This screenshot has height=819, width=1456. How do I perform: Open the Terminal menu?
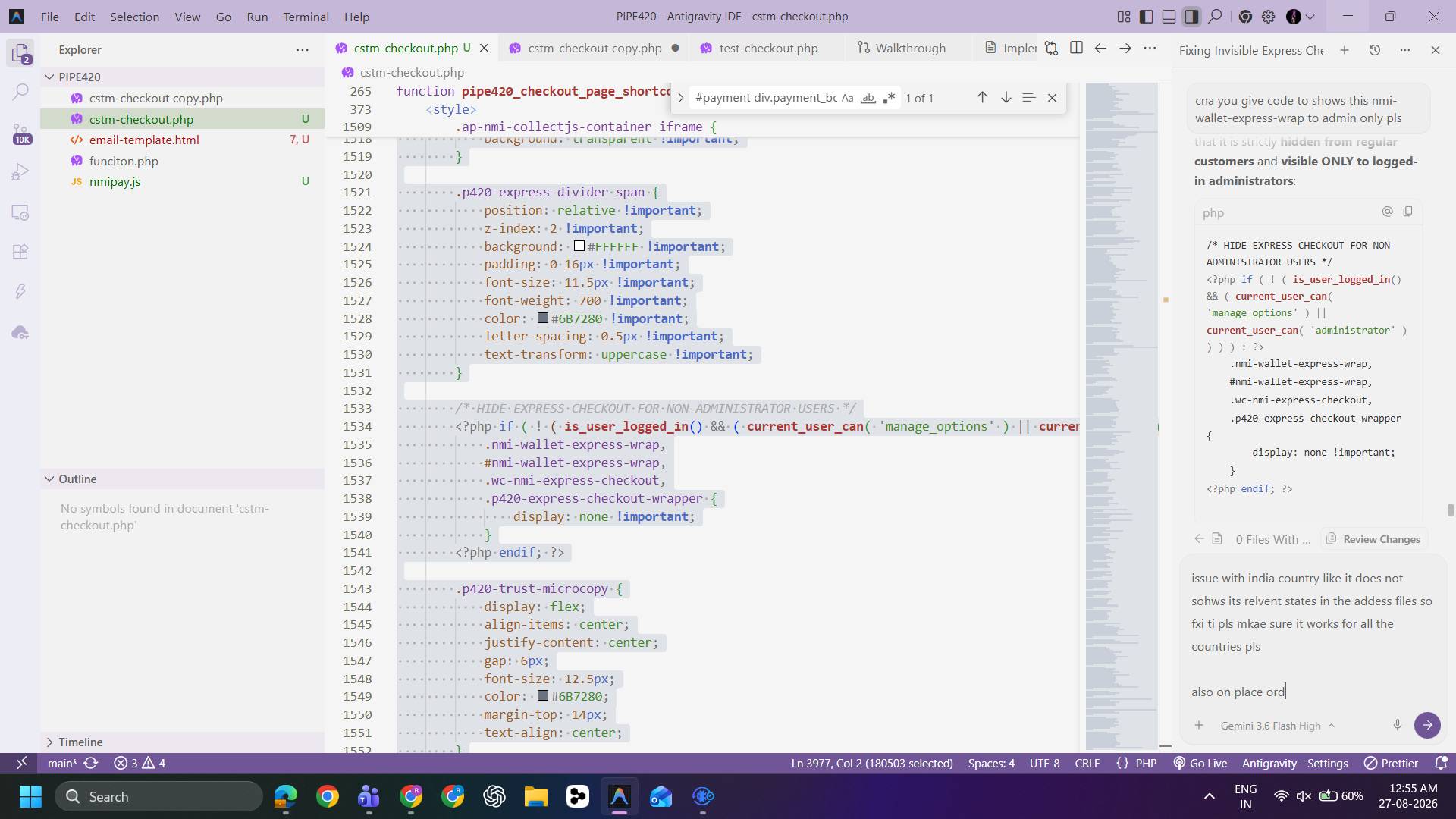tap(306, 17)
